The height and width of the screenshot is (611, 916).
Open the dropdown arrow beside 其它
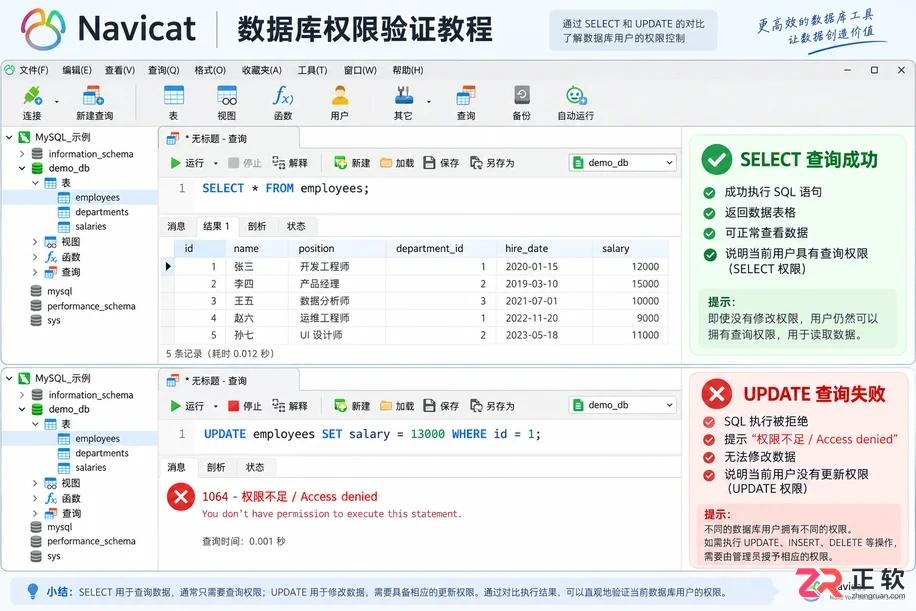coord(428,102)
